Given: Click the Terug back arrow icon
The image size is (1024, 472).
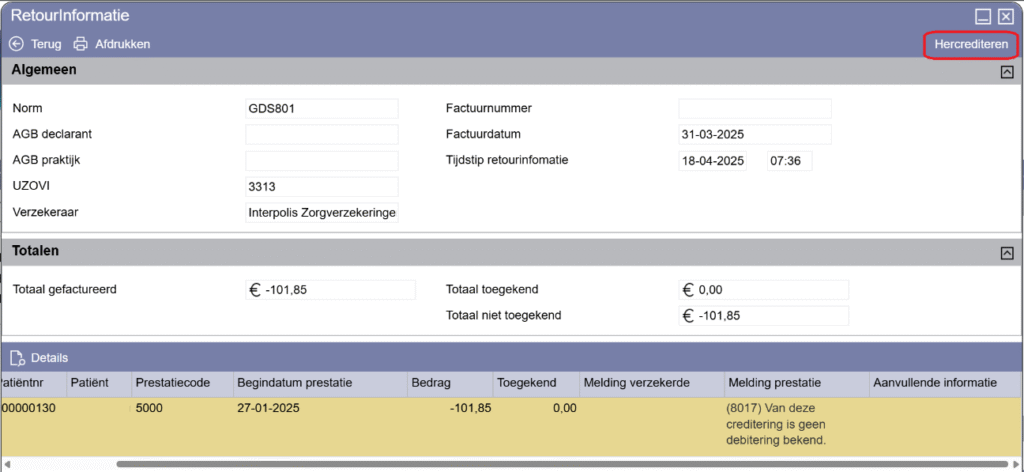Looking at the screenshot, I should (16, 44).
